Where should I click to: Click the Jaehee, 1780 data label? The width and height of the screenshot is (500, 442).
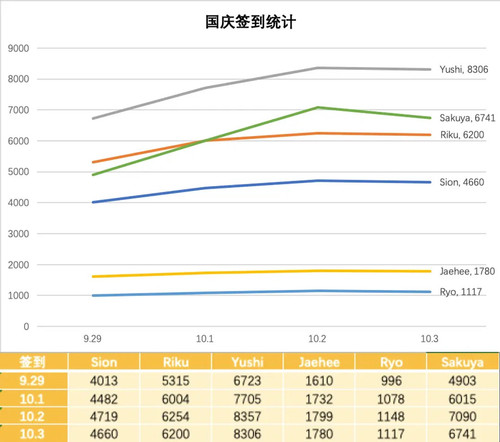coord(467,271)
